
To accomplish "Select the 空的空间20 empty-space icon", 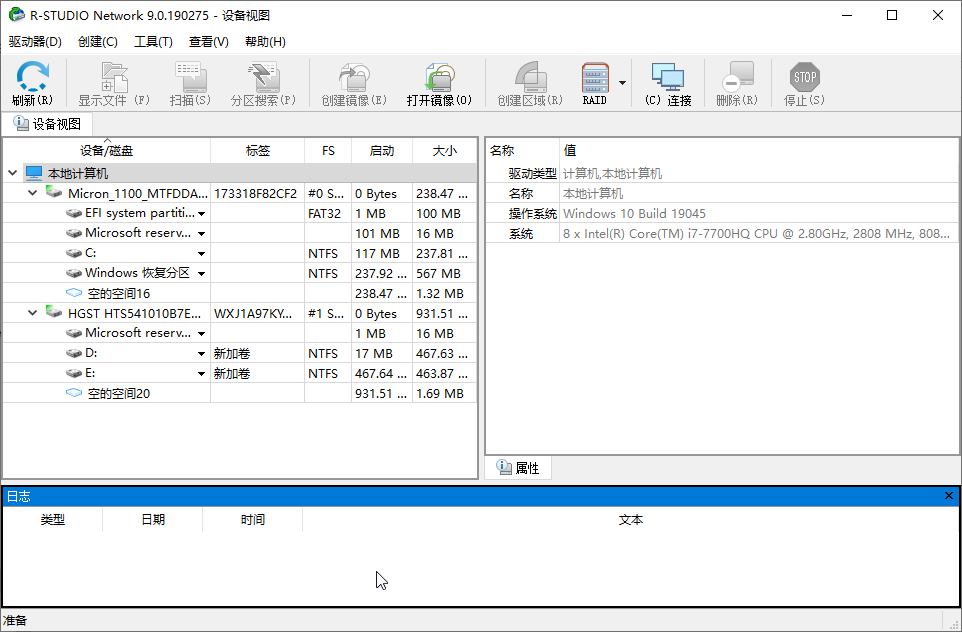I will click(74, 393).
